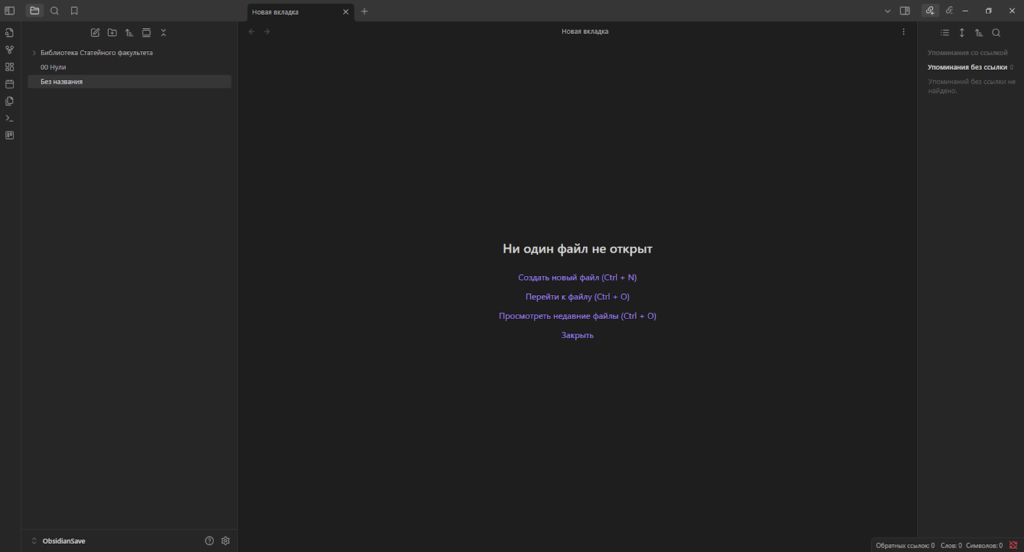Open the sidebar search tab

click(x=55, y=11)
